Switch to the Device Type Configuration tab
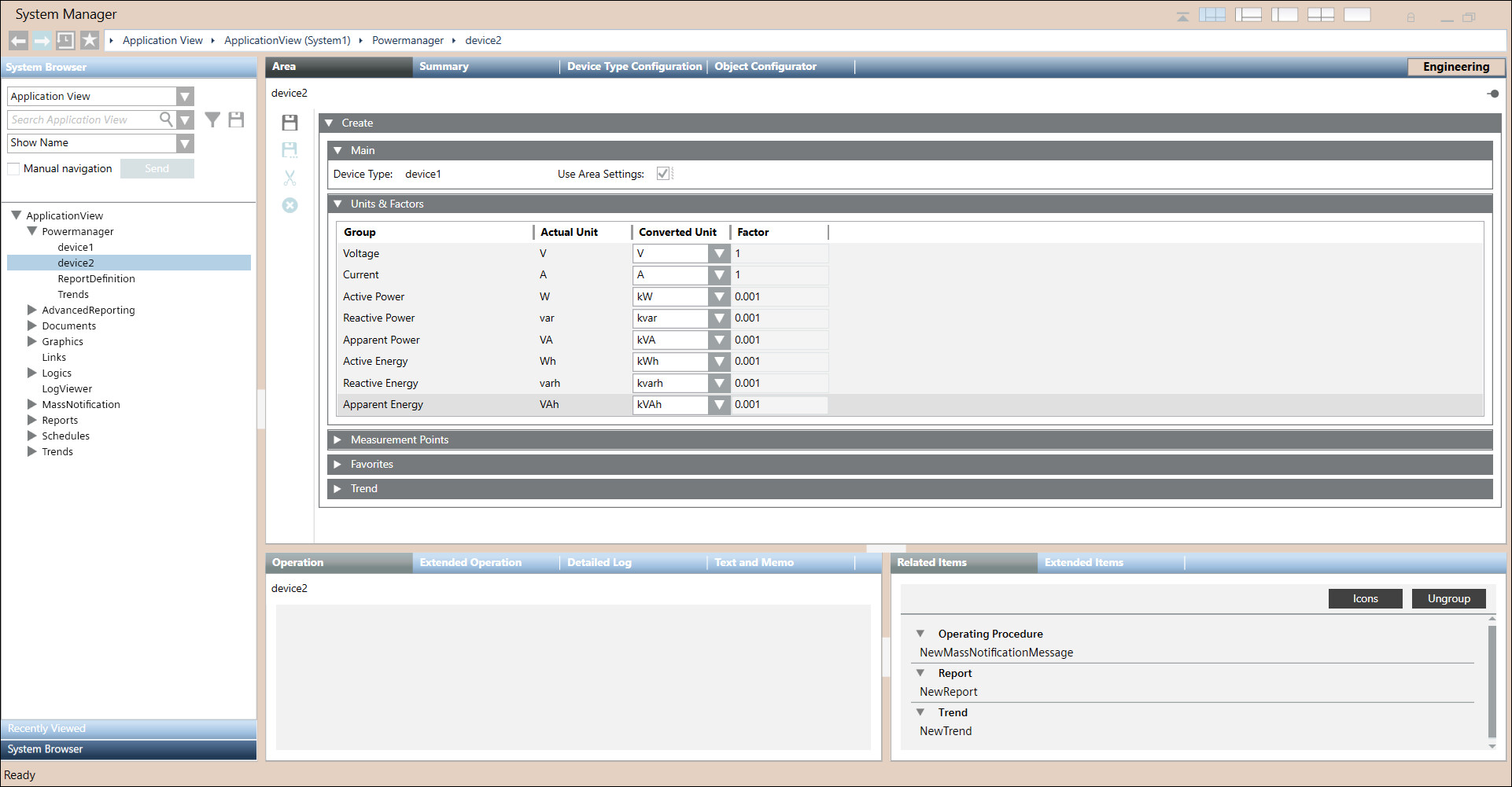This screenshot has height=787, width=1512. [x=634, y=67]
